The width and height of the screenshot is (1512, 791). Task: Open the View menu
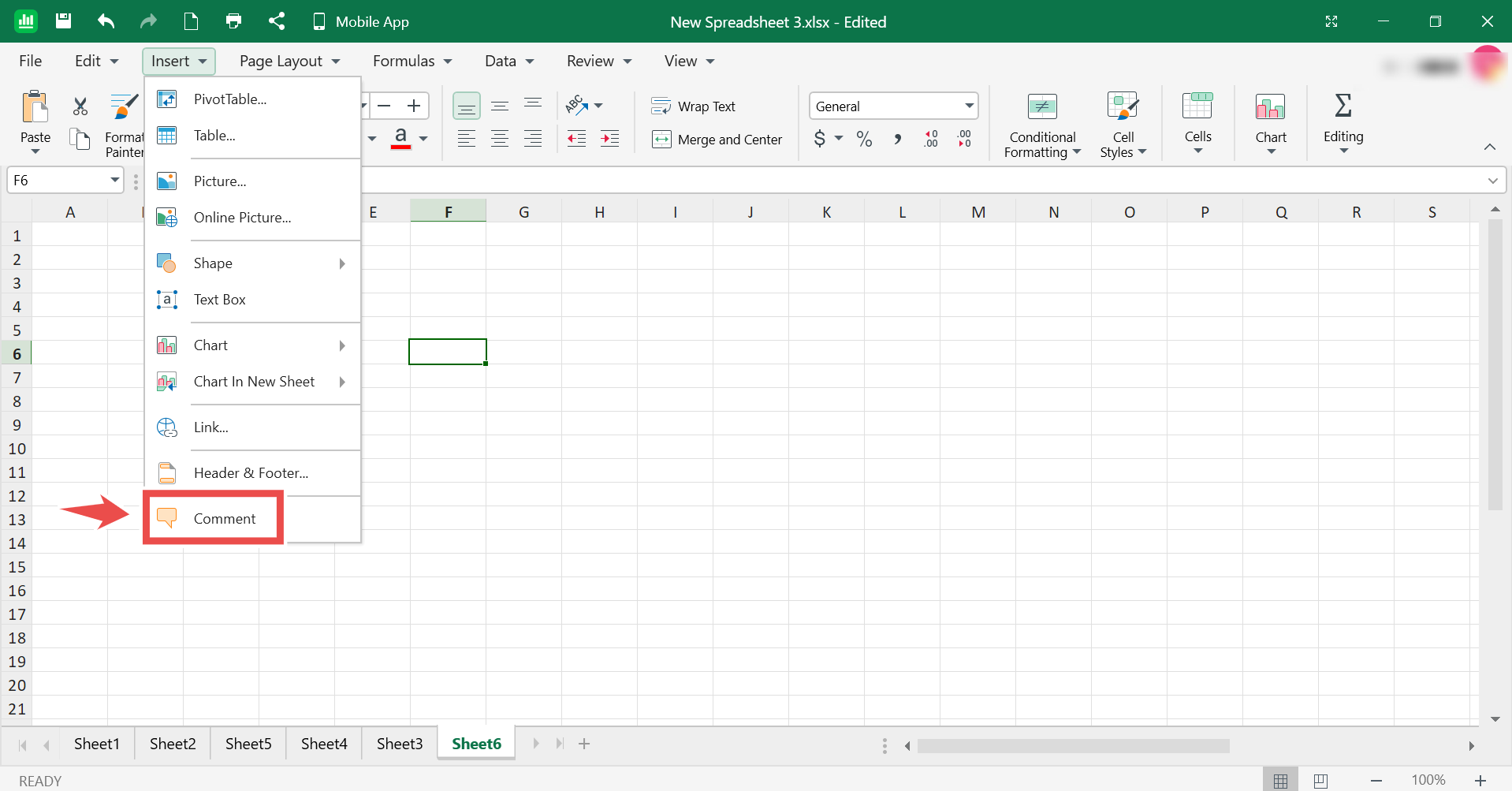[x=689, y=61]
